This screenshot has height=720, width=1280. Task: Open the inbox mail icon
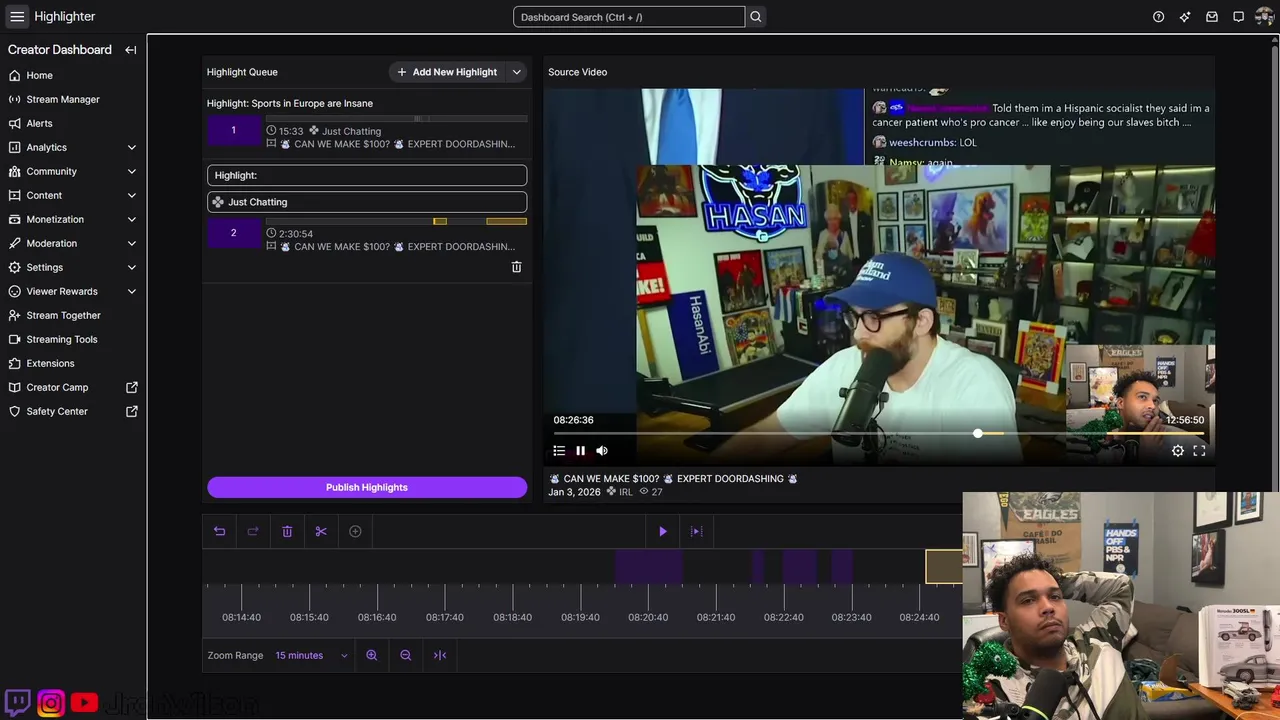pos(1212,16)
